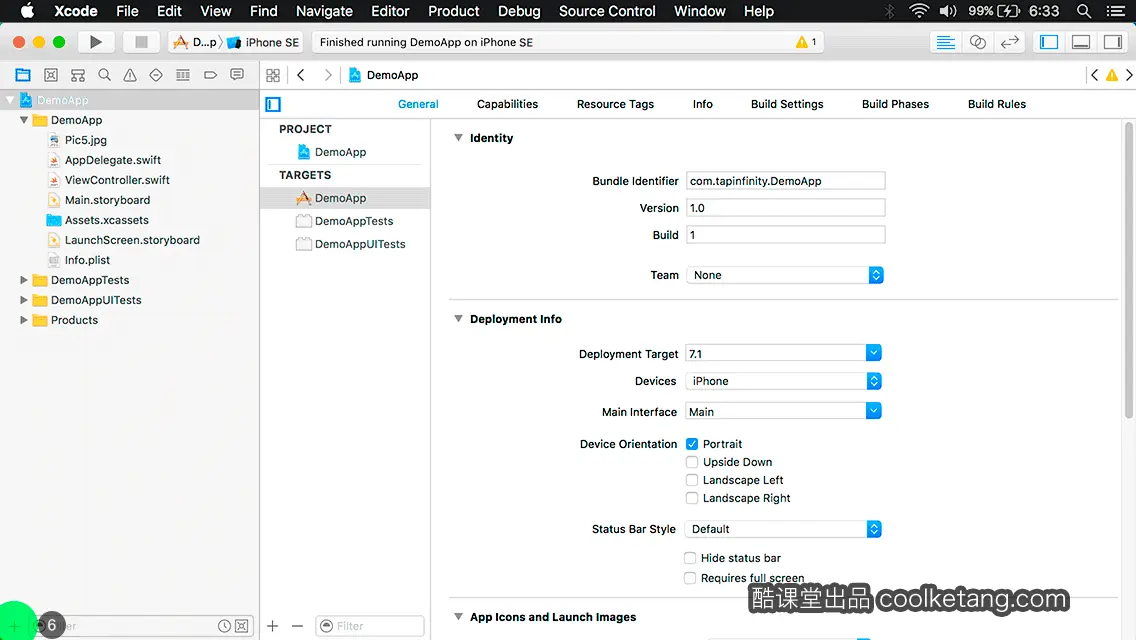This screenshot has height=640, width=1136.
Task: Open ViewController.swift in the navigator
Action: 117,180
